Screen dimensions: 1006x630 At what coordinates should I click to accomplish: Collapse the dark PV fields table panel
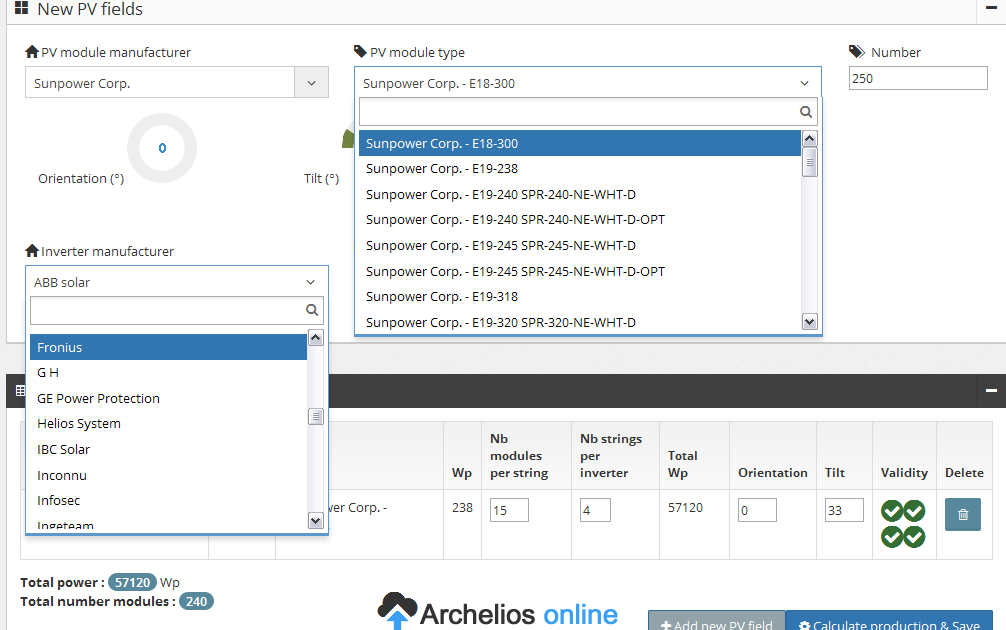[x=991, y=390]
